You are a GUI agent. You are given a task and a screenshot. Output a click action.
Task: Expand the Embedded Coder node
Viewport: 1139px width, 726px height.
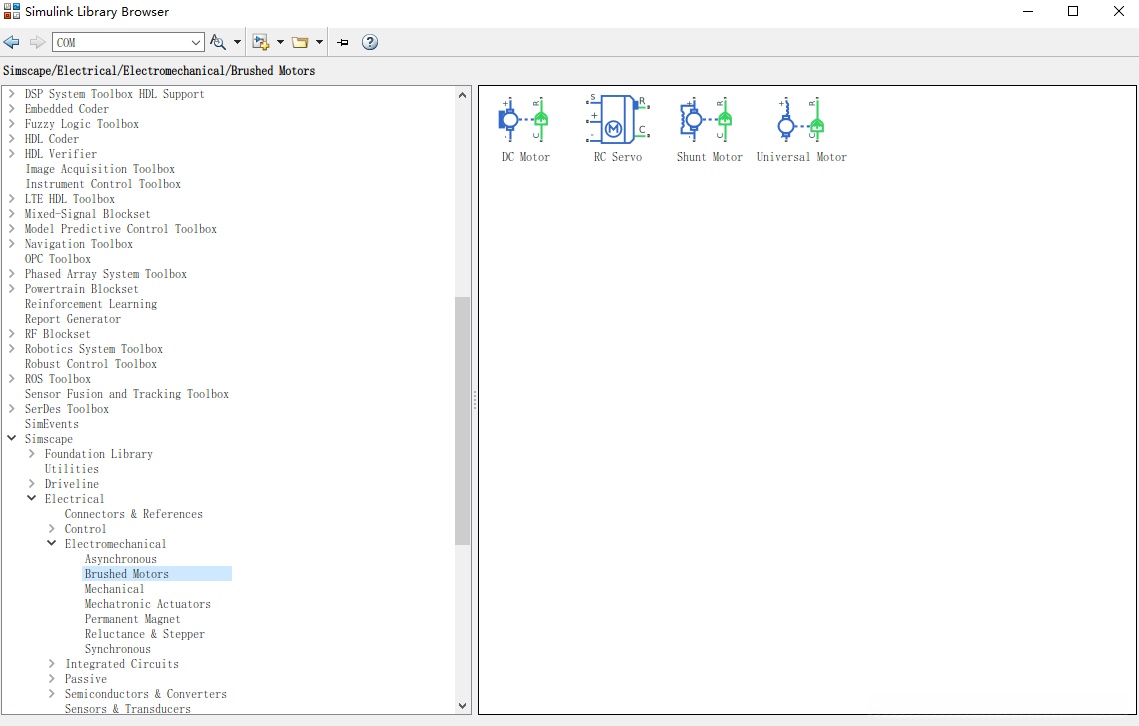click(12, 109)
